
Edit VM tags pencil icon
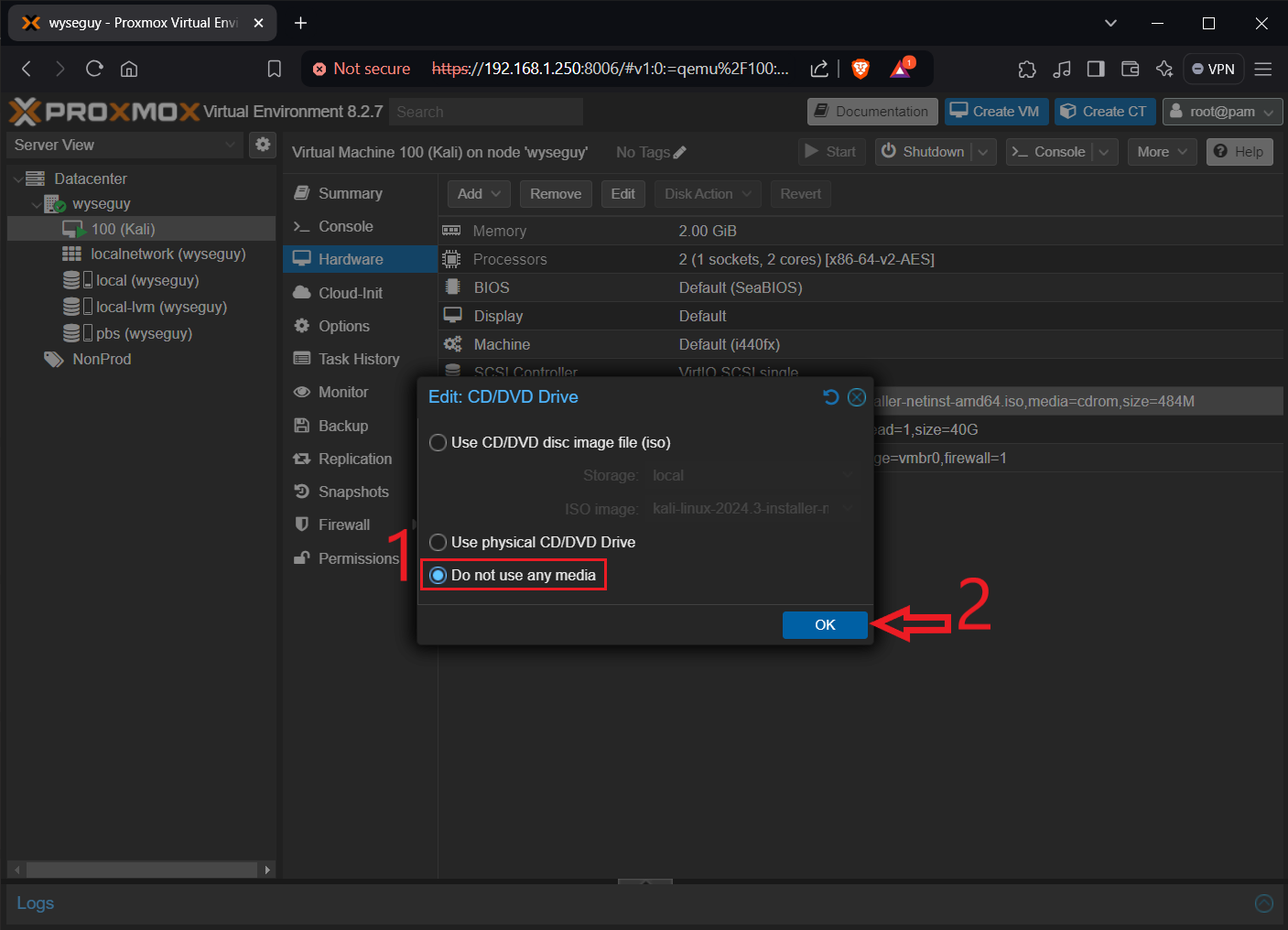click(x=679, y=153)
